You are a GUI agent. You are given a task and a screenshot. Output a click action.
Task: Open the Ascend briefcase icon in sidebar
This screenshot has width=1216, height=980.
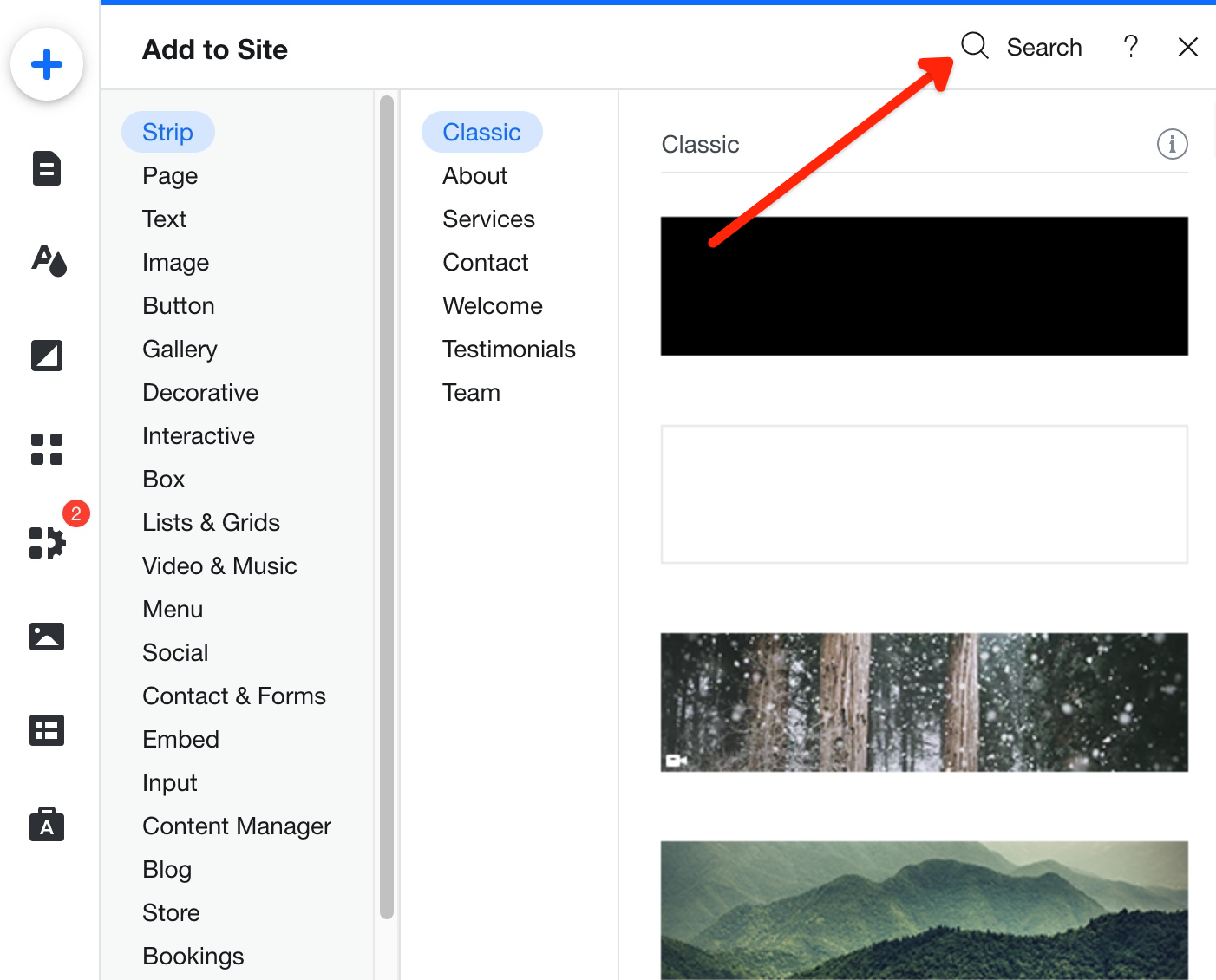click(x=47, y=825)
